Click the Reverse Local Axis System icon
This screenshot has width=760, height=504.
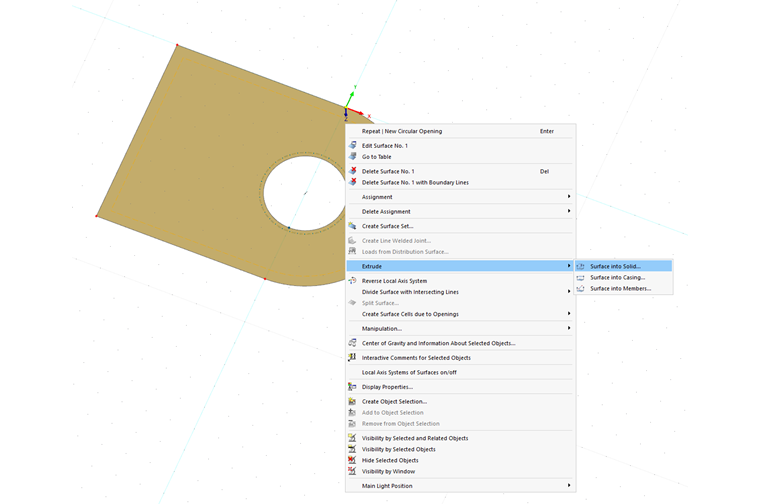(x=353, y=281)
